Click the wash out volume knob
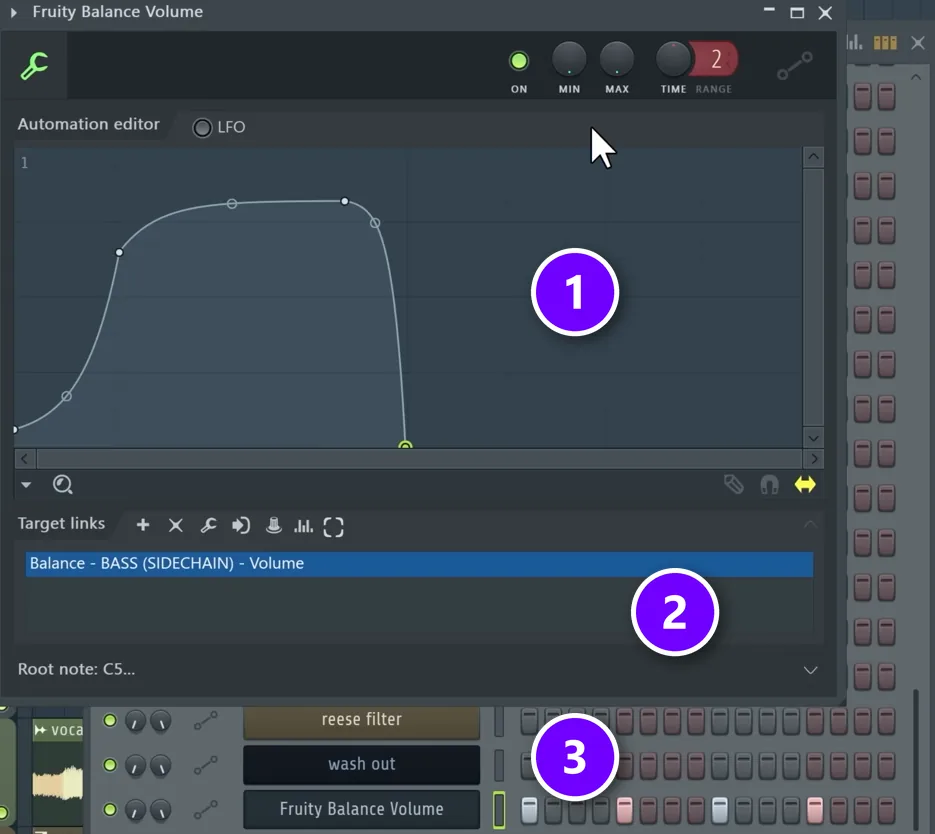This screenshot has height=834, width=935. 160,765
